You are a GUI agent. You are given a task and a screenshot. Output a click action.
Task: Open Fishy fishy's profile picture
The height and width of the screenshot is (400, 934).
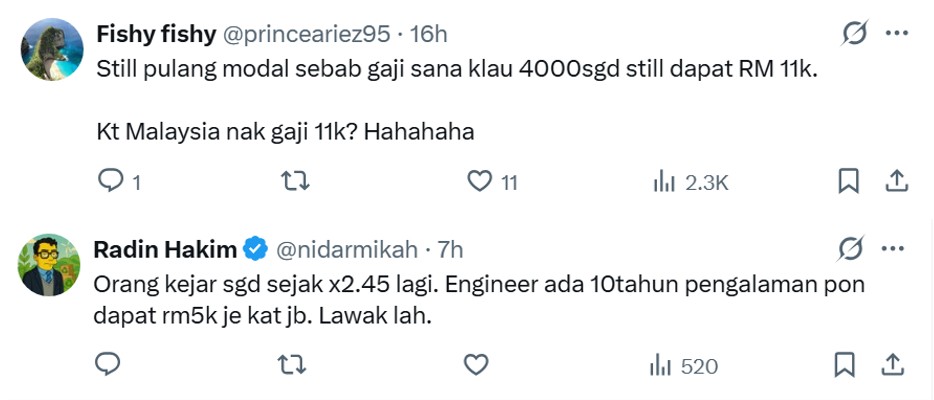pos(51,50)
